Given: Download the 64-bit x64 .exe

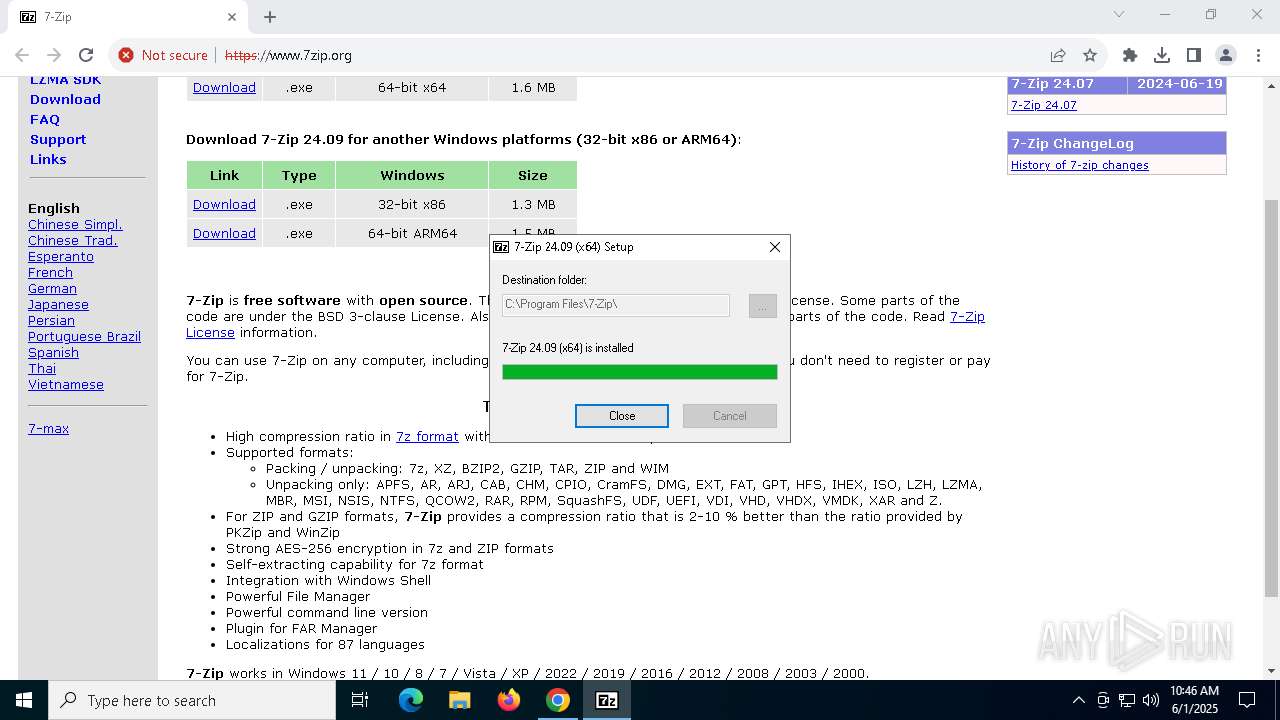Looking at the screenshot, I should coord(224,87).
